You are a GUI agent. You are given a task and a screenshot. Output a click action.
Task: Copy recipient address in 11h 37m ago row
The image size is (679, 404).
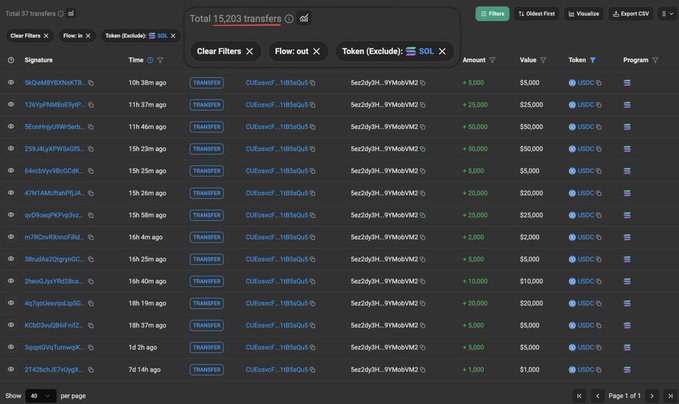pos(423,105)
